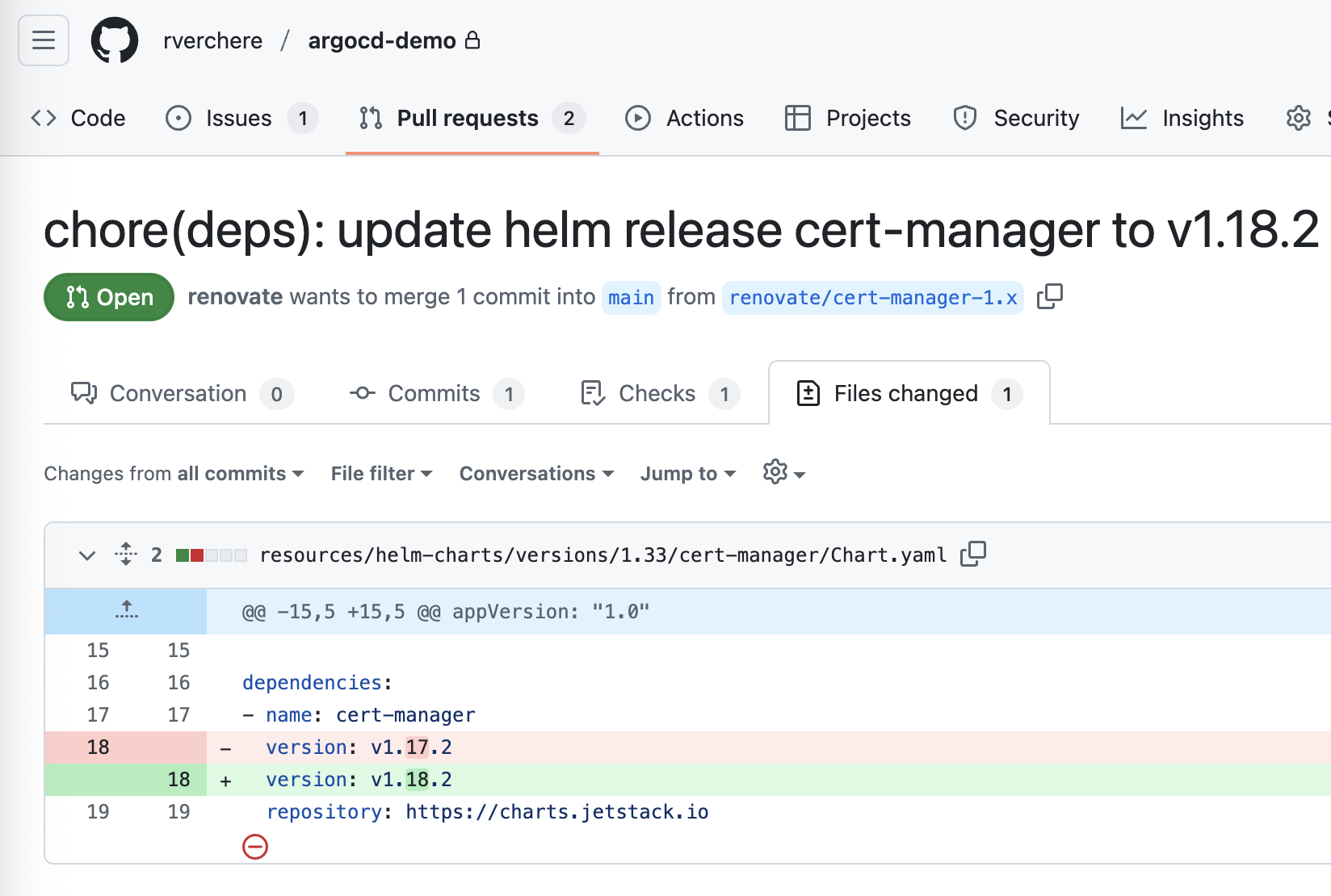Expand the File filter dropdown
The height and width of the screenshot is (896, 1331).
[381, 474]
